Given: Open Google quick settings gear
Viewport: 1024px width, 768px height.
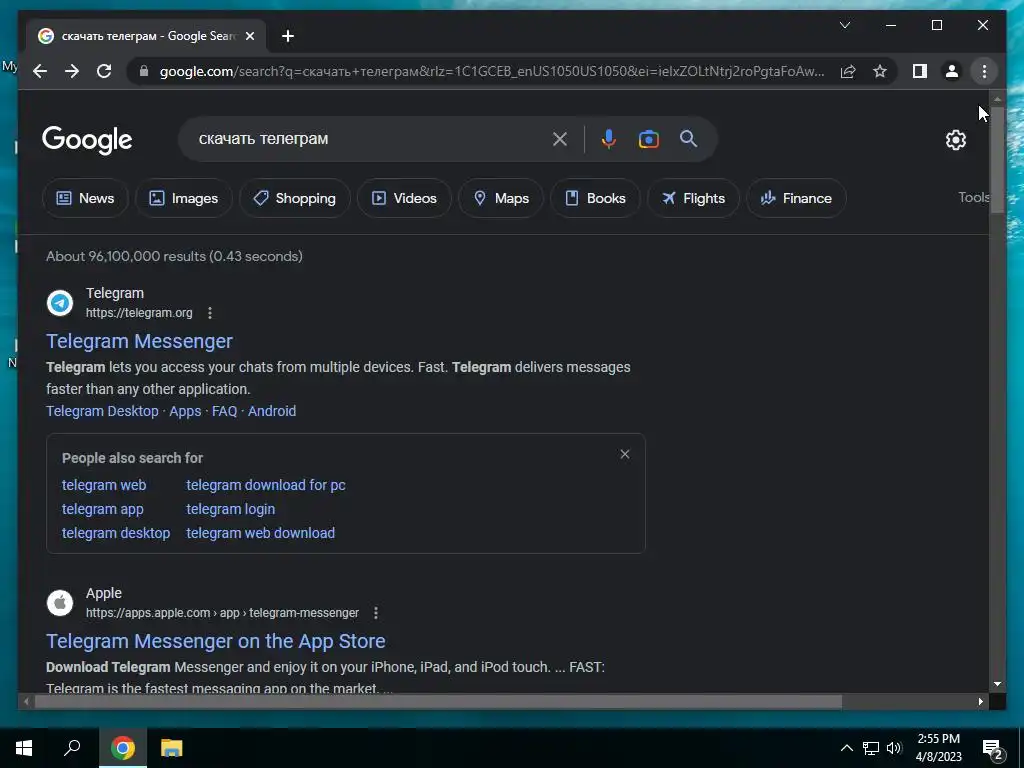Looking at the screenshot, I should (955, 140).
